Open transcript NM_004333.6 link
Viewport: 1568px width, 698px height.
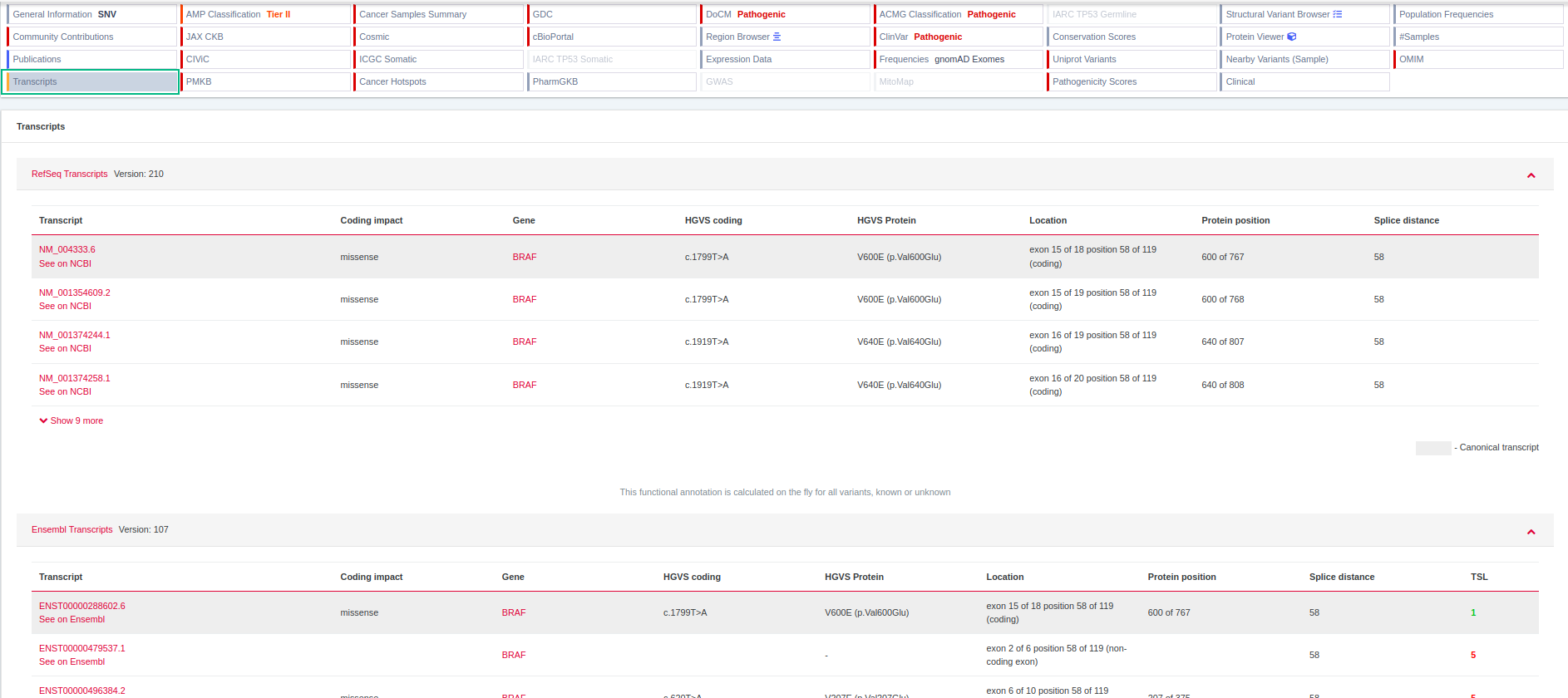67,249
